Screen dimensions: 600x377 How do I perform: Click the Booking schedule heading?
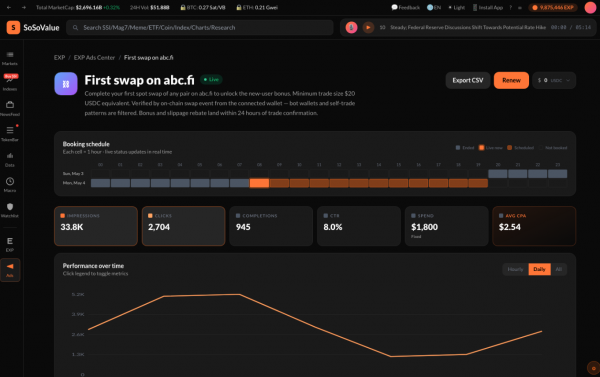tap(86, 144)
